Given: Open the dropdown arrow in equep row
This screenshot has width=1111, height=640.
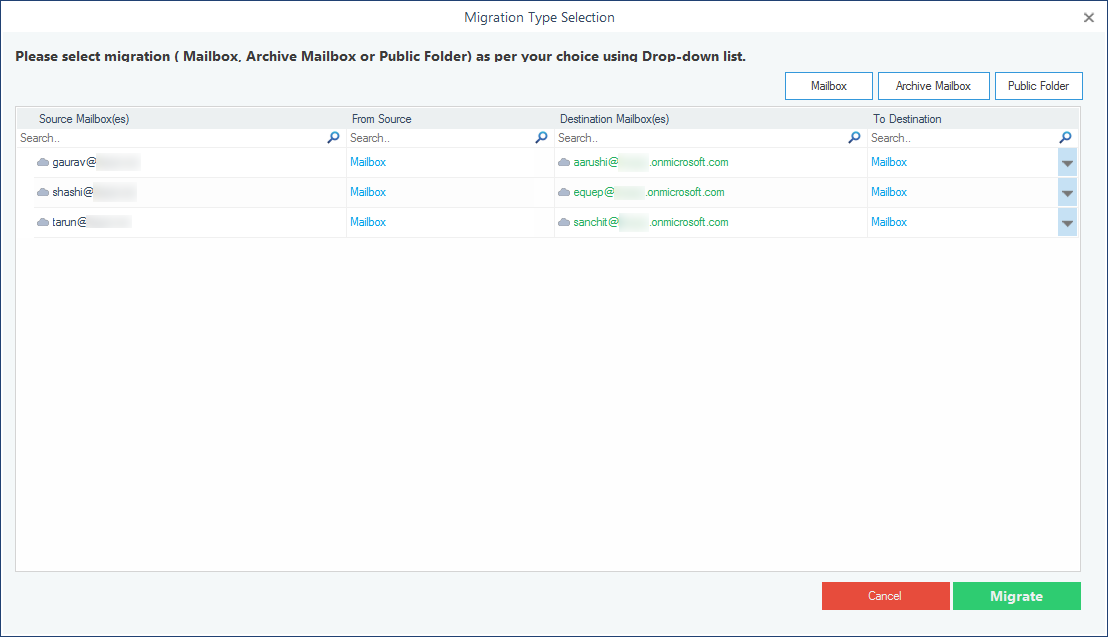Looking at the screenshot, I should [x=1067, y=193].
